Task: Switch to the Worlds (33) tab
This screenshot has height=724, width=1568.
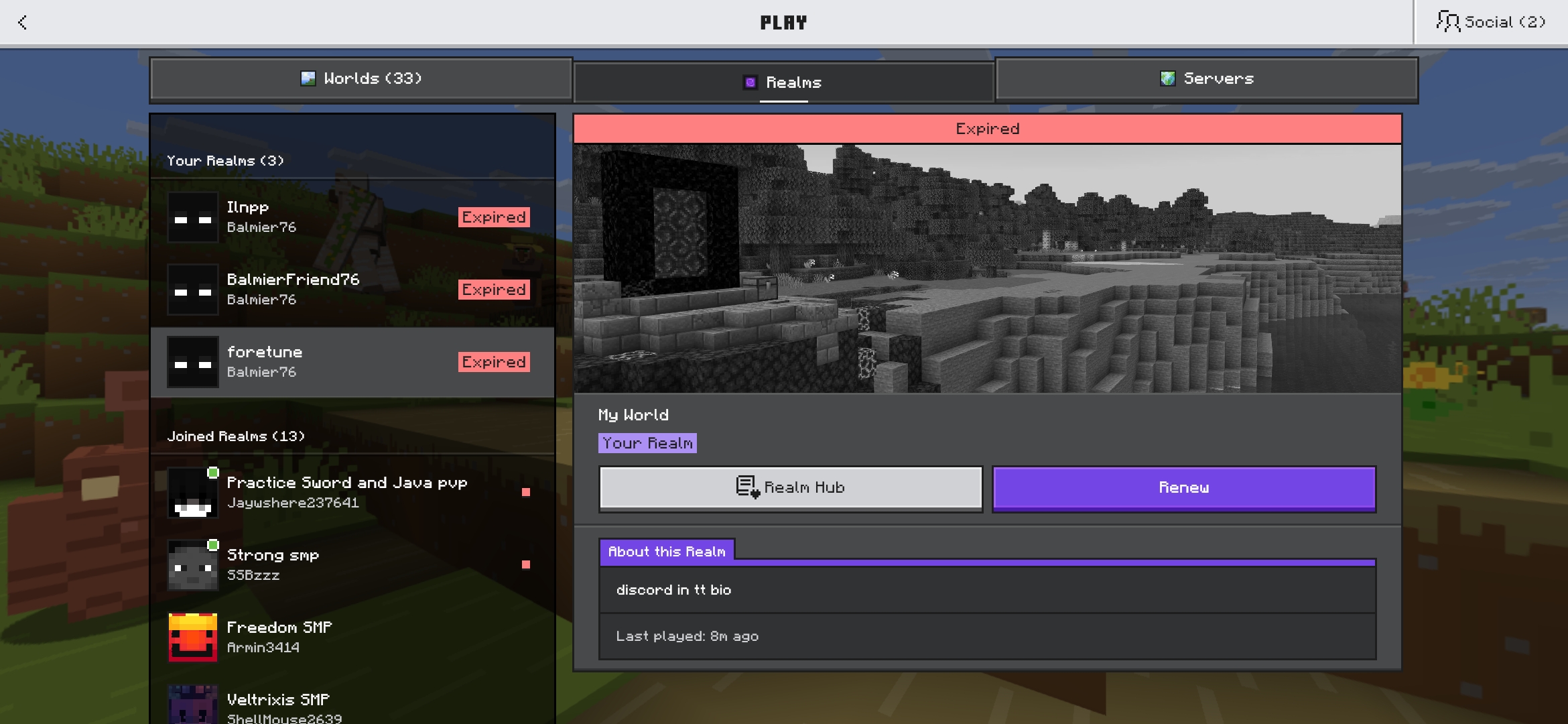Action: (x=361, y=78)
